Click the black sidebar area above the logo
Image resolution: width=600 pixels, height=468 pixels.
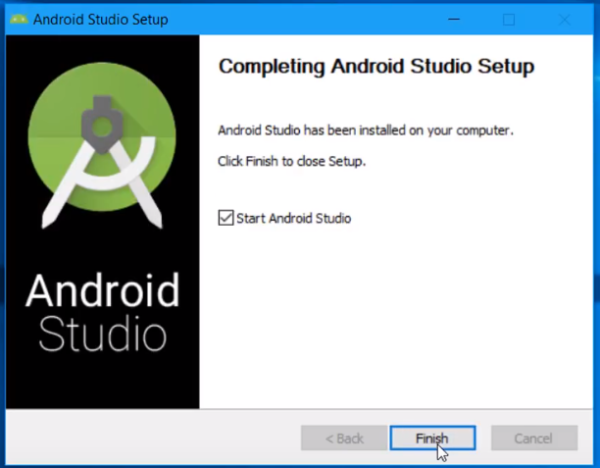[x=103, y=48]
